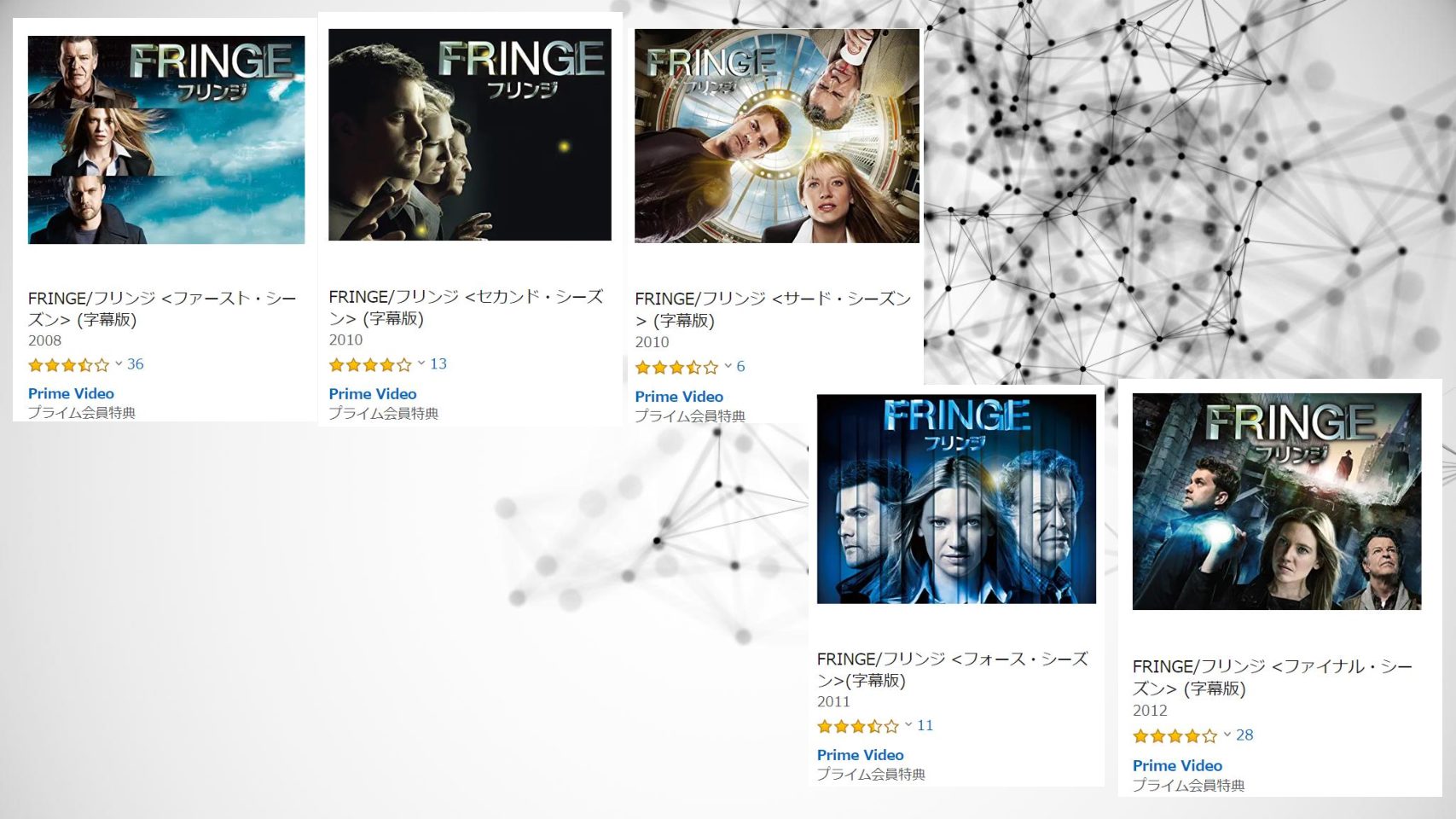
Task: Expand rating chevron next to 28 reviews
Action: coord(1227,735)
